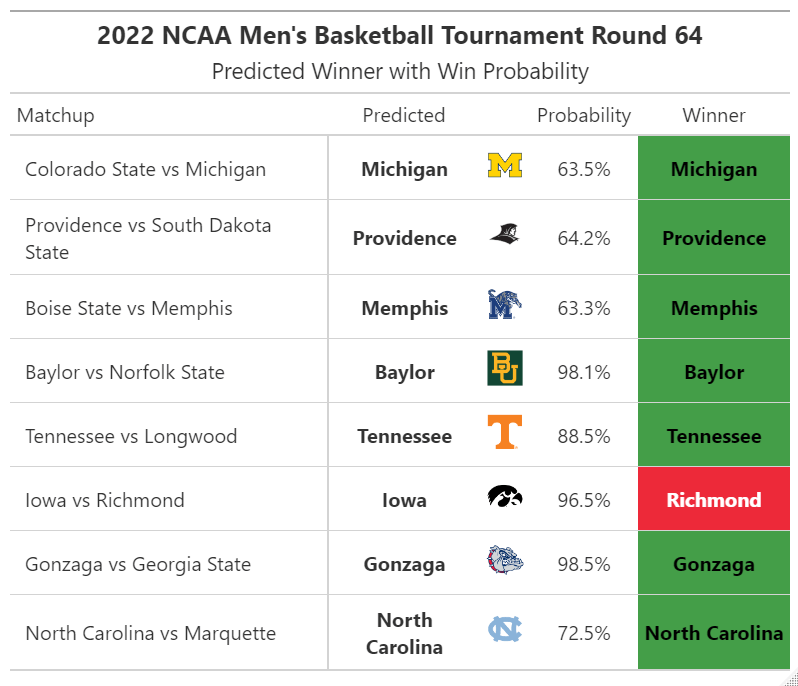Click the North Carolina NC logo

tap(505, 630)
